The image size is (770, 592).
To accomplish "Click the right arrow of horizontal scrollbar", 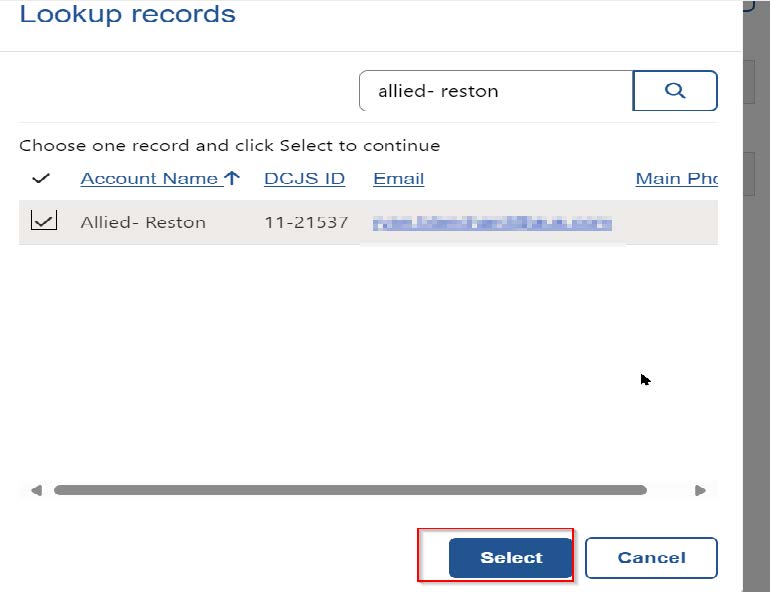I will click(x=700, y=490).
